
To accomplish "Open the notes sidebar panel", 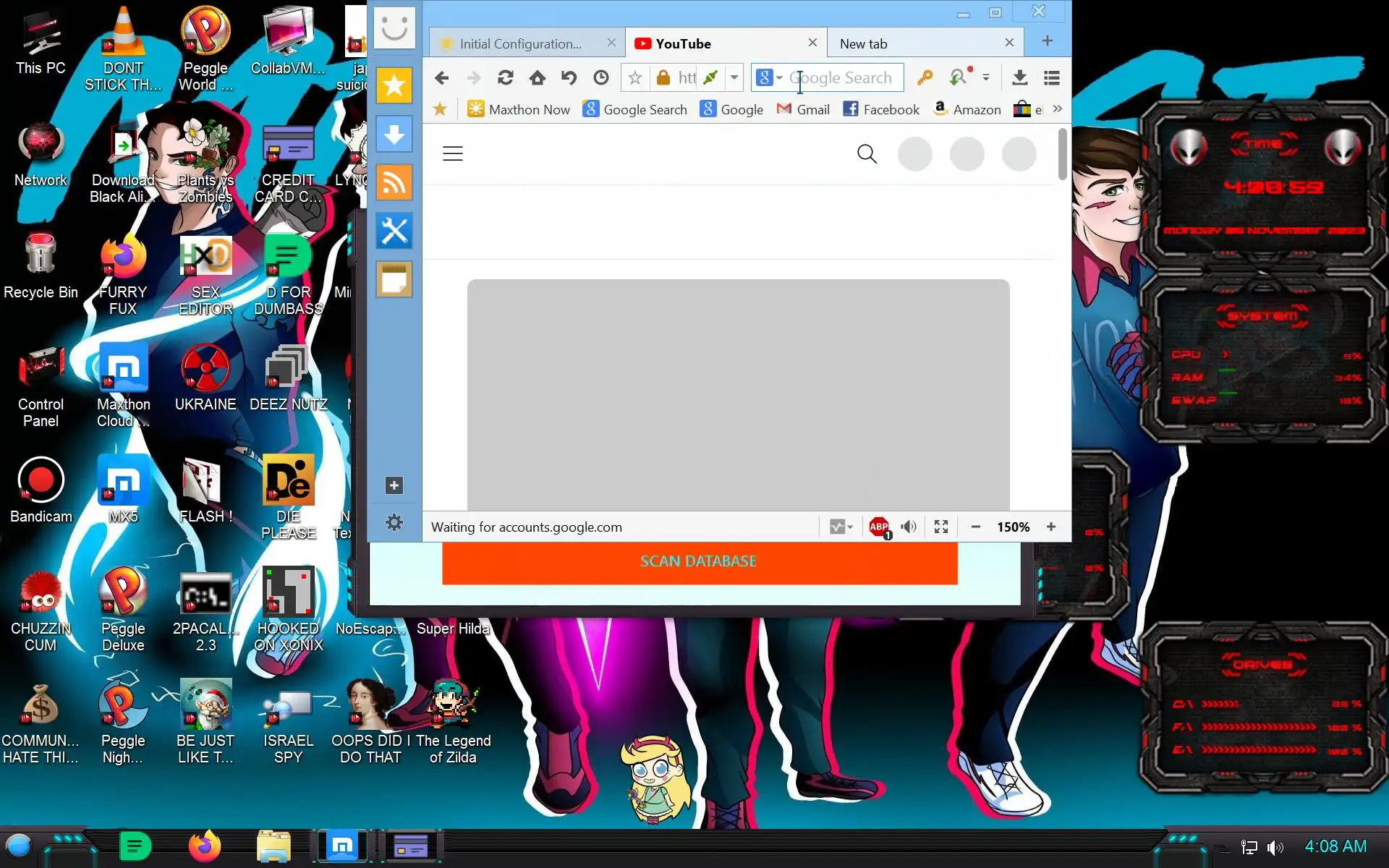I will [394, 279].
